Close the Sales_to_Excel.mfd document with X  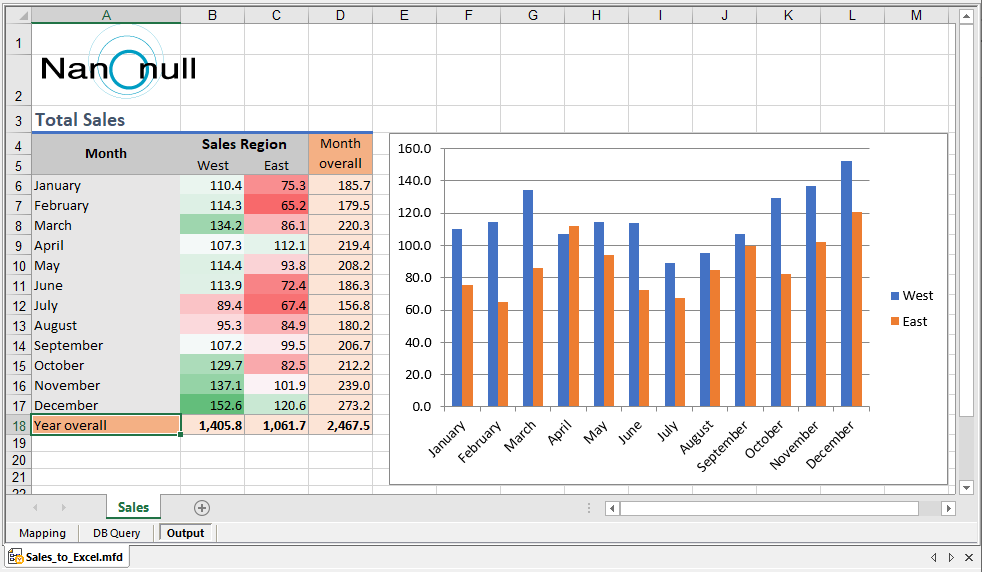[967, 557]
